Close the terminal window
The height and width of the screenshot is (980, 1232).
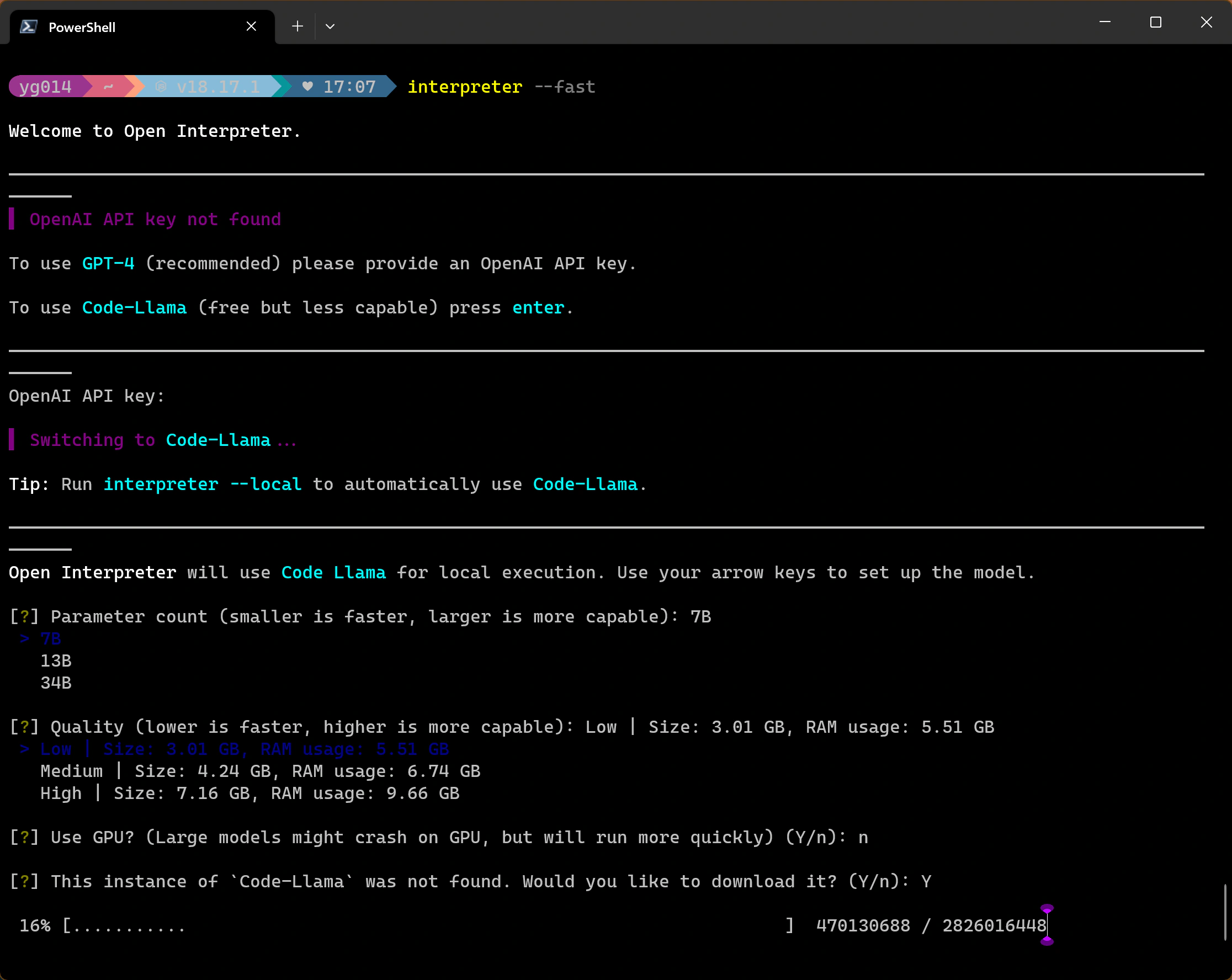click(x=1206, y=22)
